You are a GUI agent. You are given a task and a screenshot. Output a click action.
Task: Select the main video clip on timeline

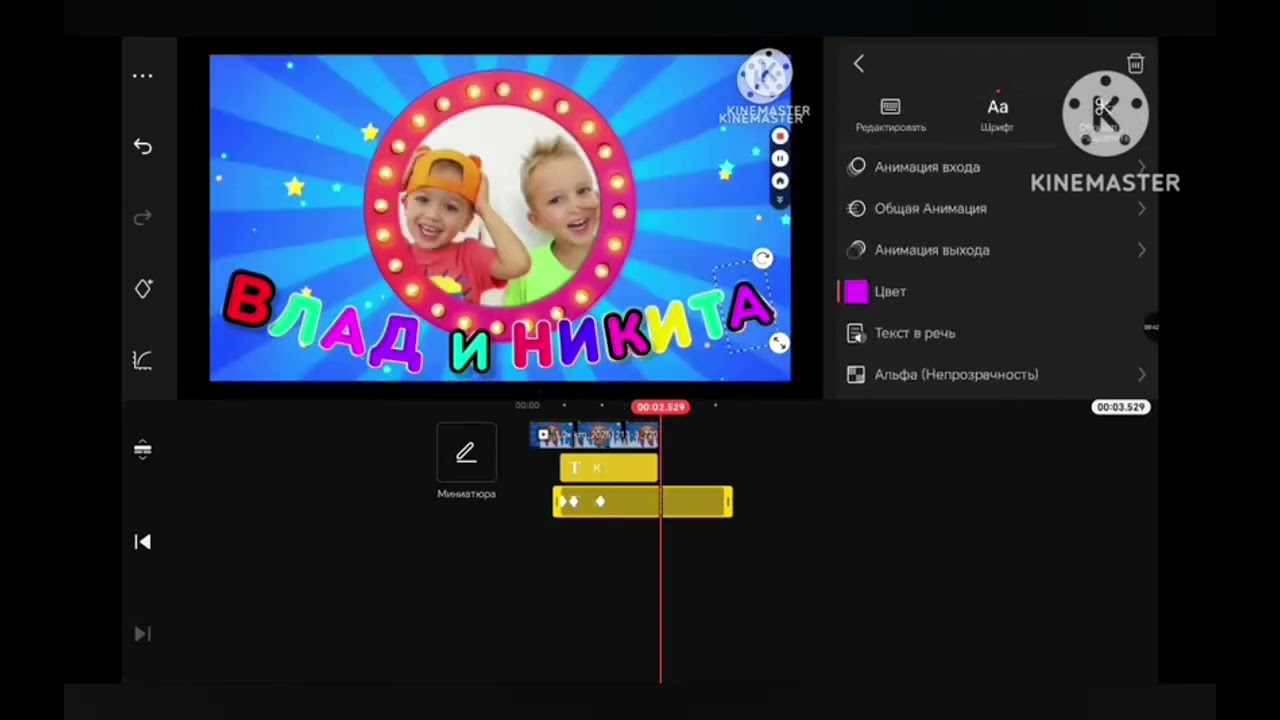coord(594,435)
